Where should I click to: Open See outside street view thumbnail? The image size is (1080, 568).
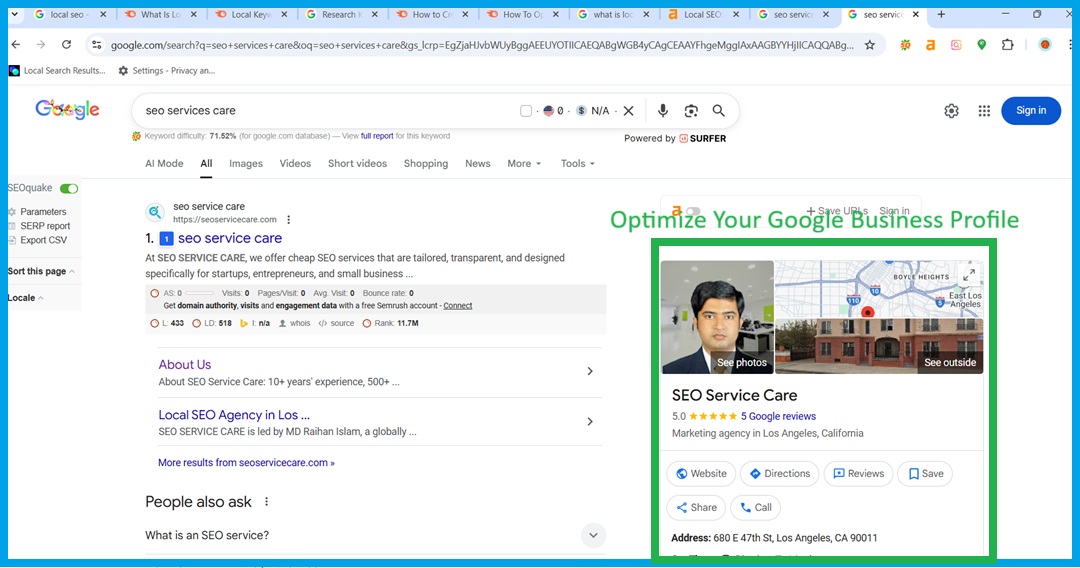tap(879, 346)
